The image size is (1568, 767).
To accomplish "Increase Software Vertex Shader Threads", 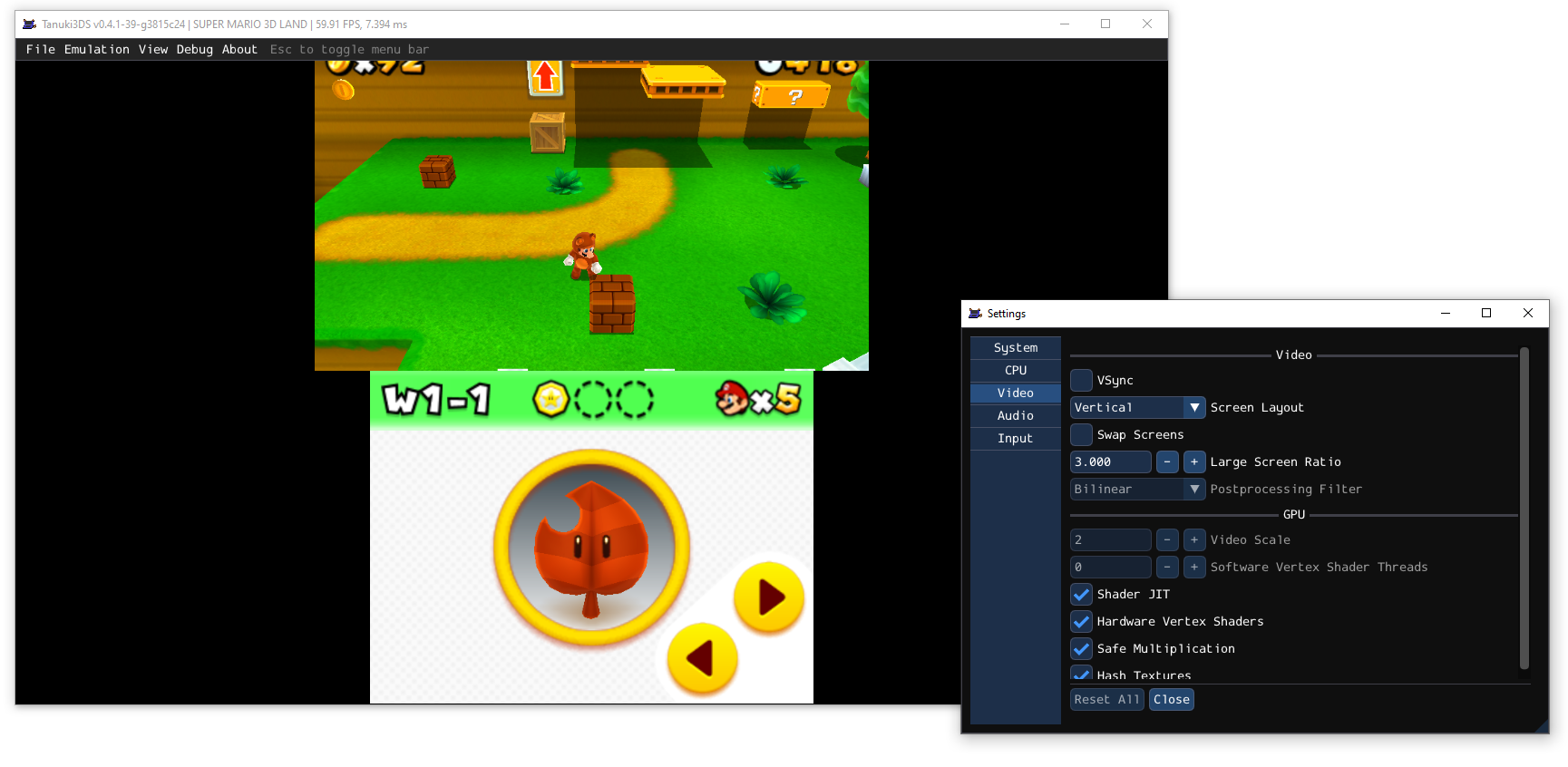I will pyautogui.click(x=1194, y=568).
